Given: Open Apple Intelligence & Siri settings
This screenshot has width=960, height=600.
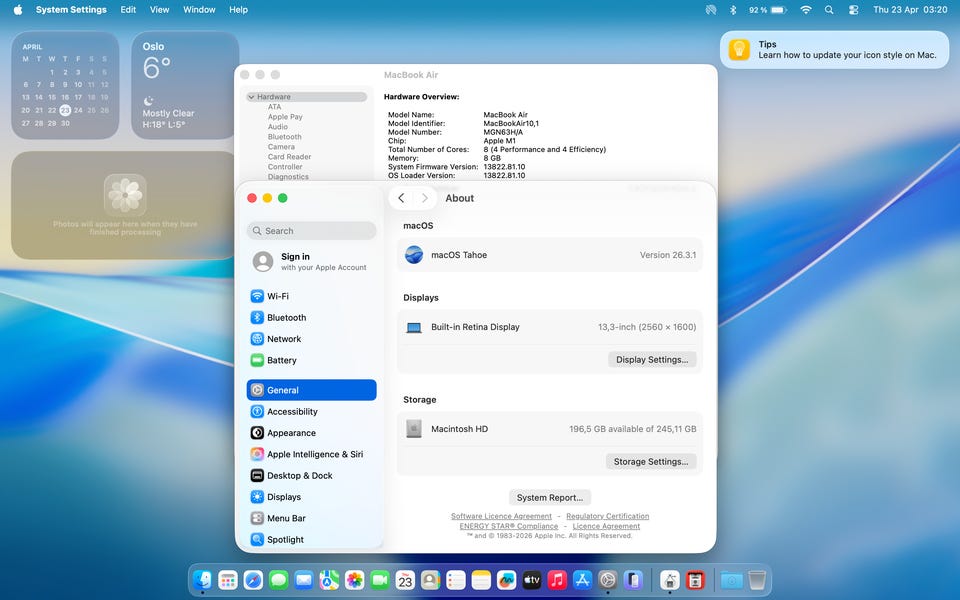Looking at the screenshot, I should (311, 454).
